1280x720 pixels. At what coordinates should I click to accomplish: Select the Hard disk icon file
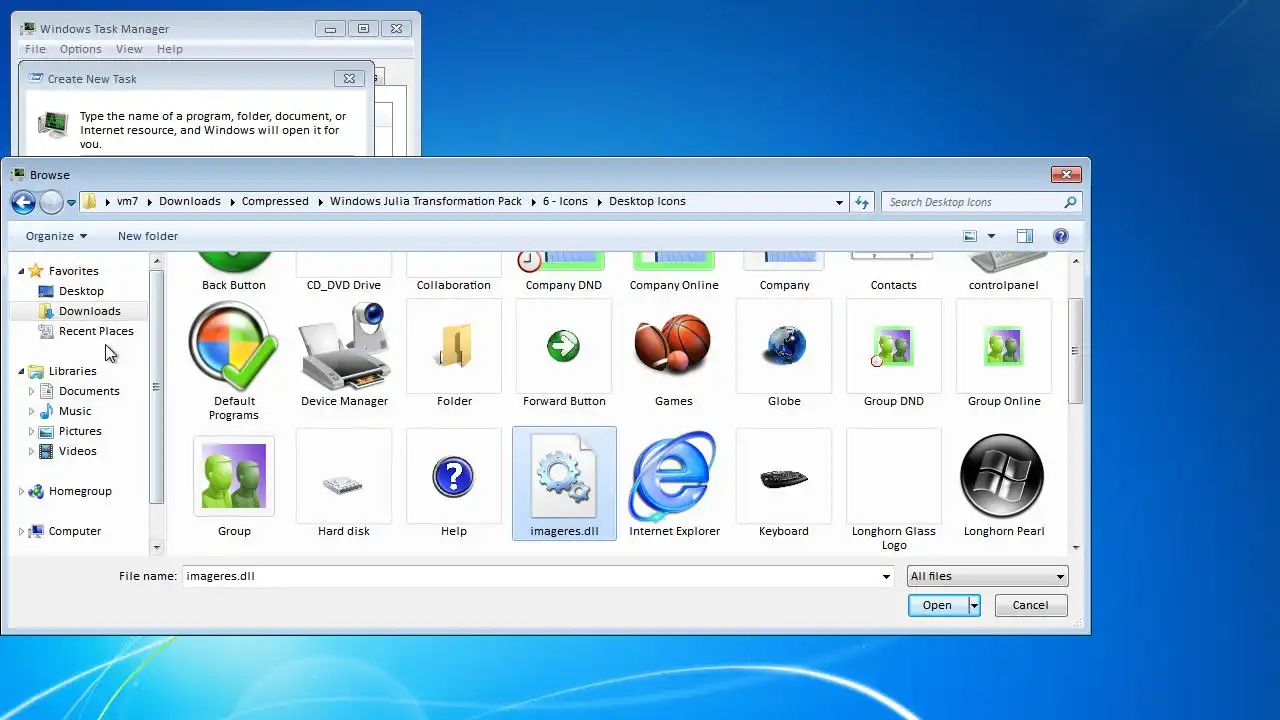coord(344,483)
